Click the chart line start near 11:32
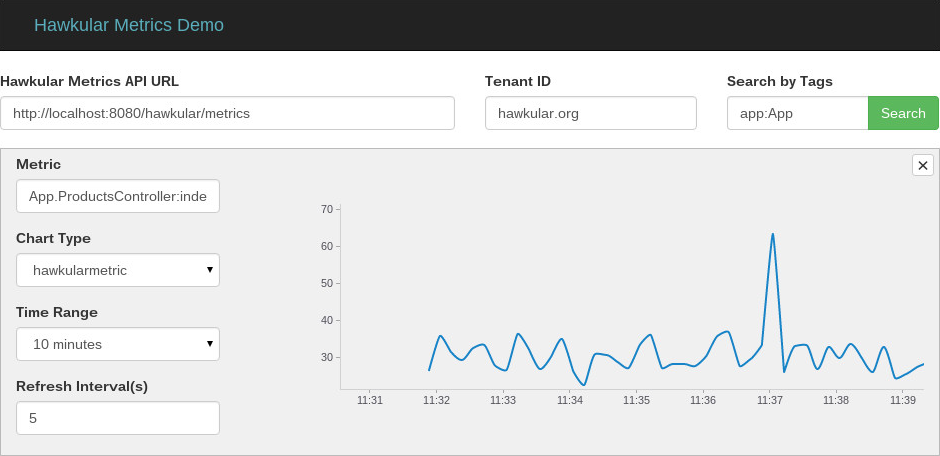This screenshot has height=456, width=940. [x=429, y=370]
